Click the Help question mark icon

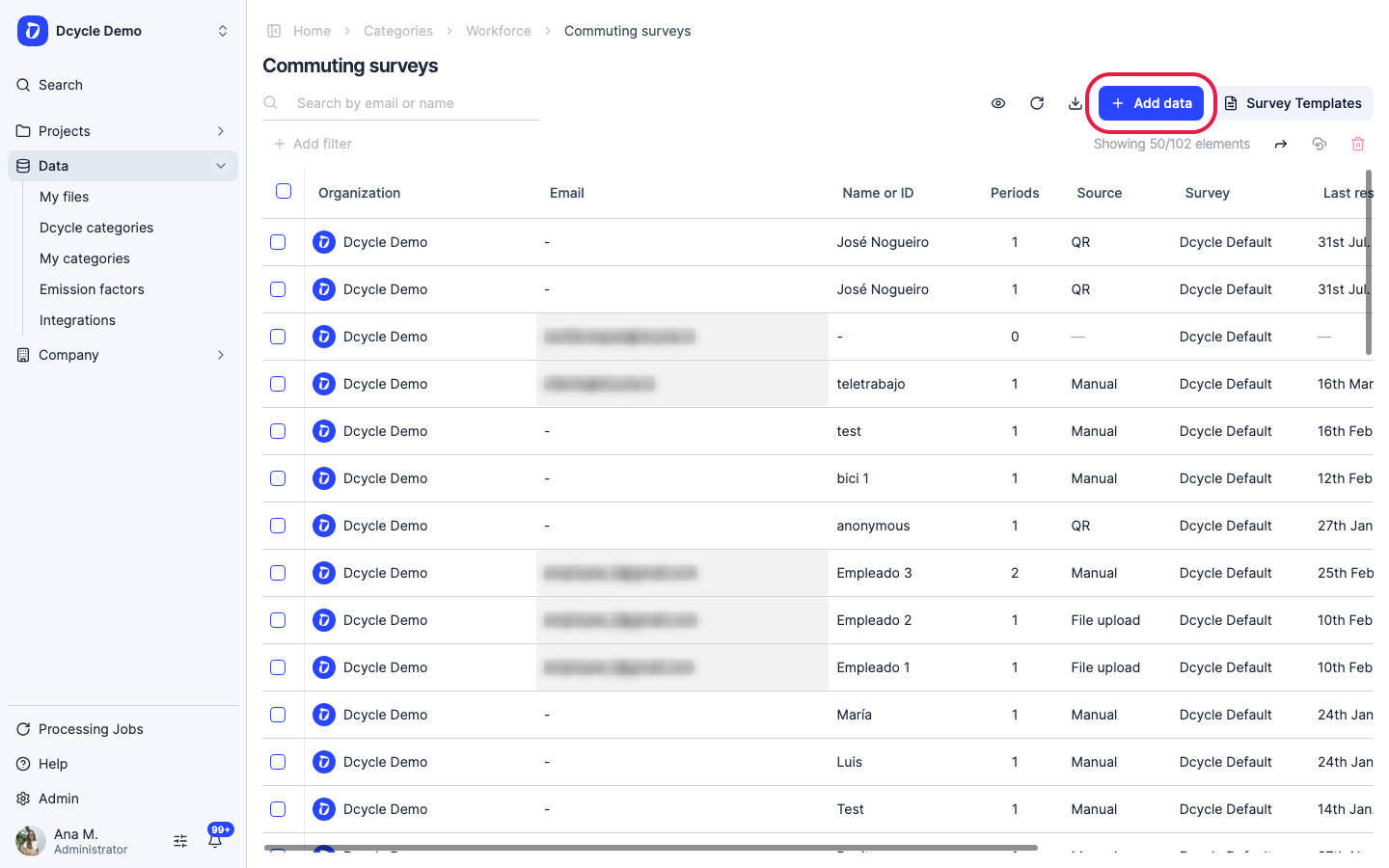click(x=23, y=764)
